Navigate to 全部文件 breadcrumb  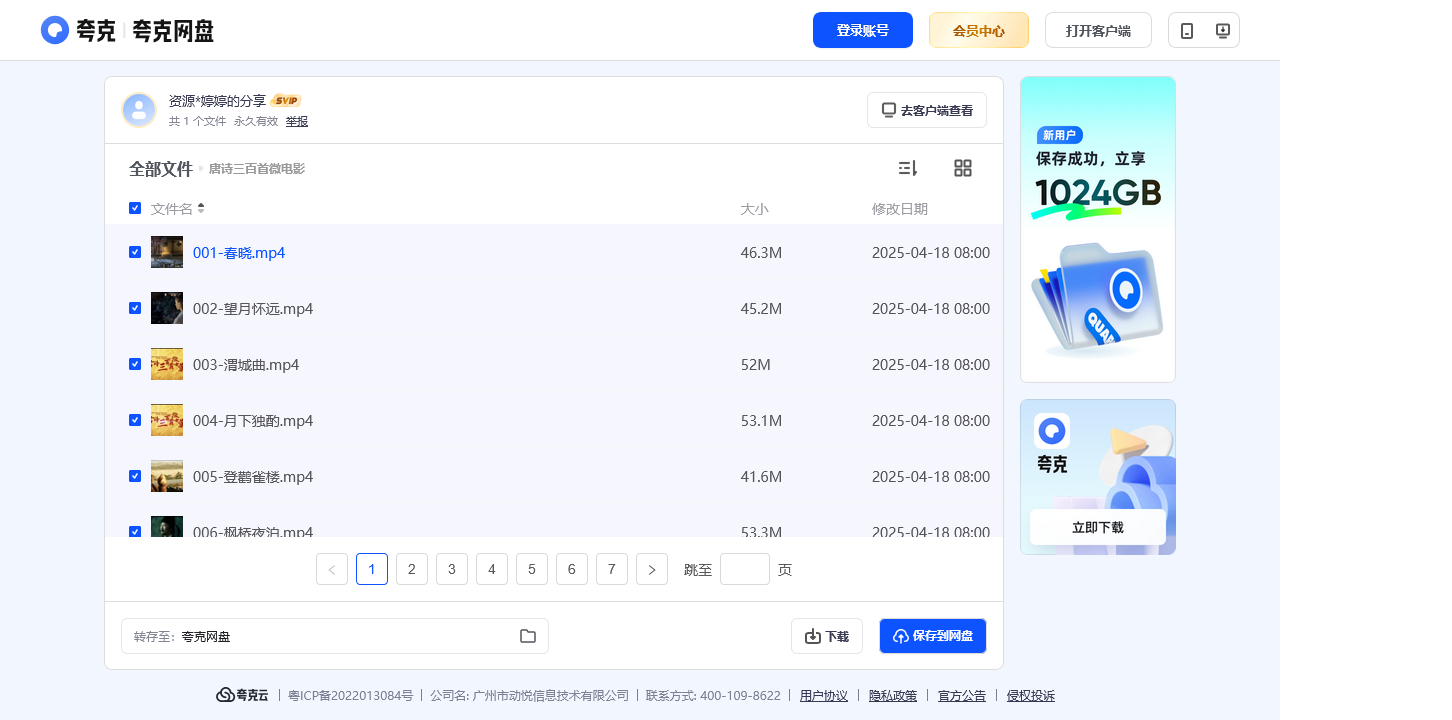point(161,169)
